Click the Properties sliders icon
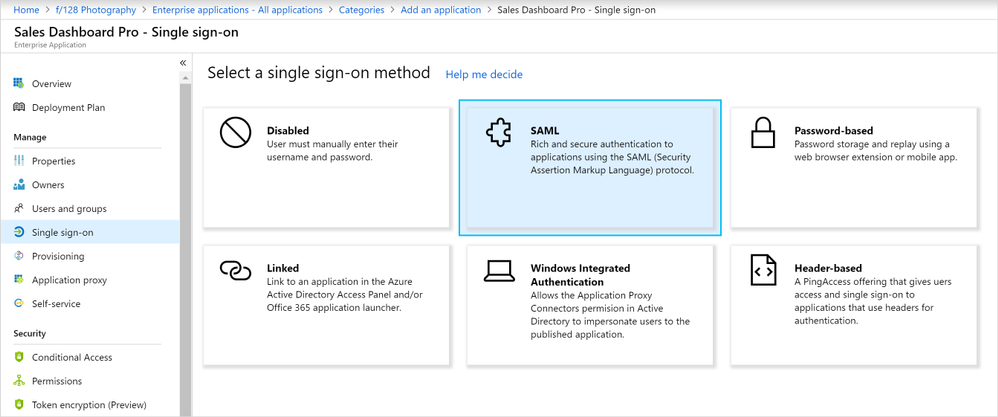 [x=19, y=161]
